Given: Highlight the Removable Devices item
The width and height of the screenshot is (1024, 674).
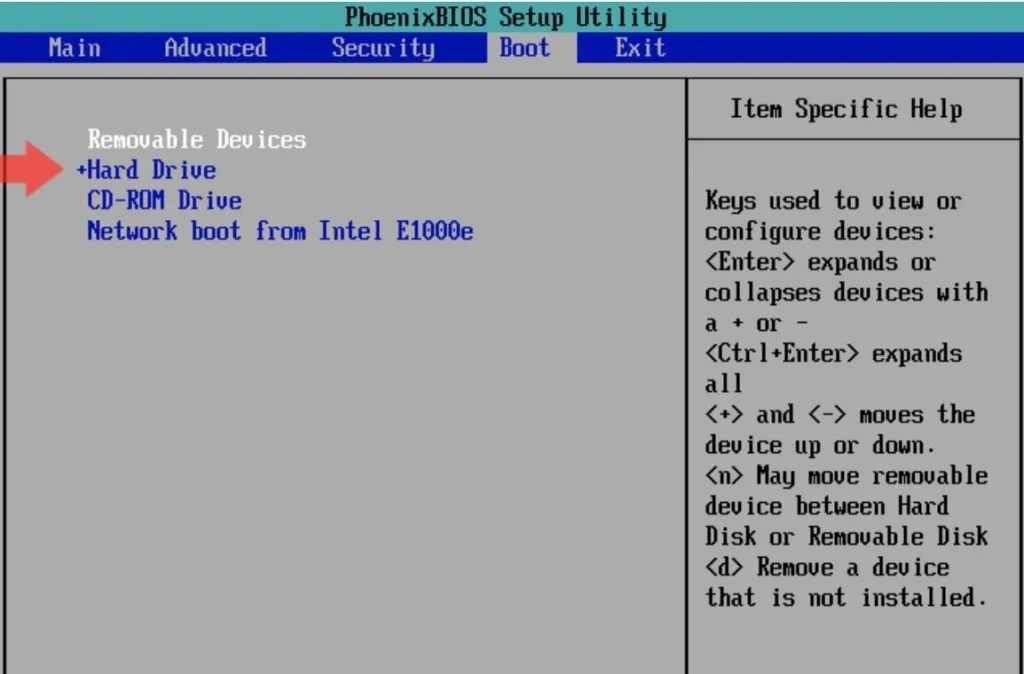Looking at the screenshot, I should [196, 139].
